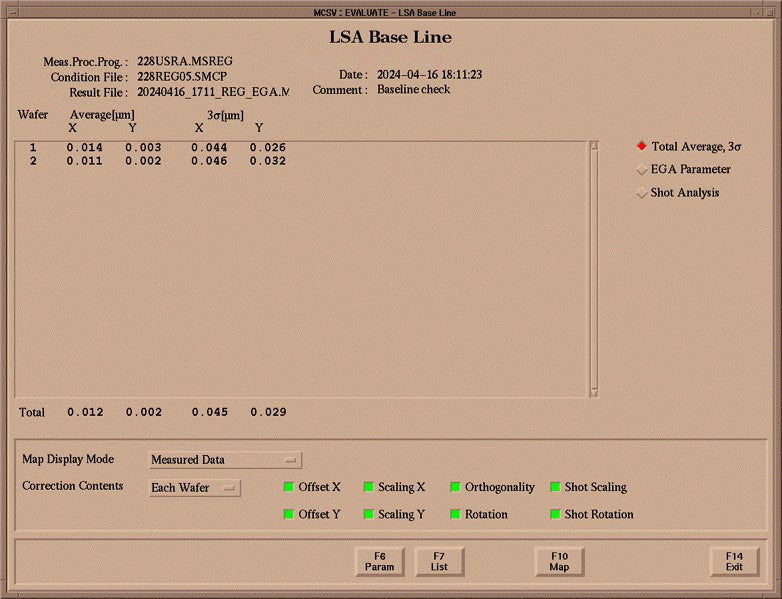Click the Result File name 20240416_1711_REG_EGA
782x599 pixels.
pos(213,92)
